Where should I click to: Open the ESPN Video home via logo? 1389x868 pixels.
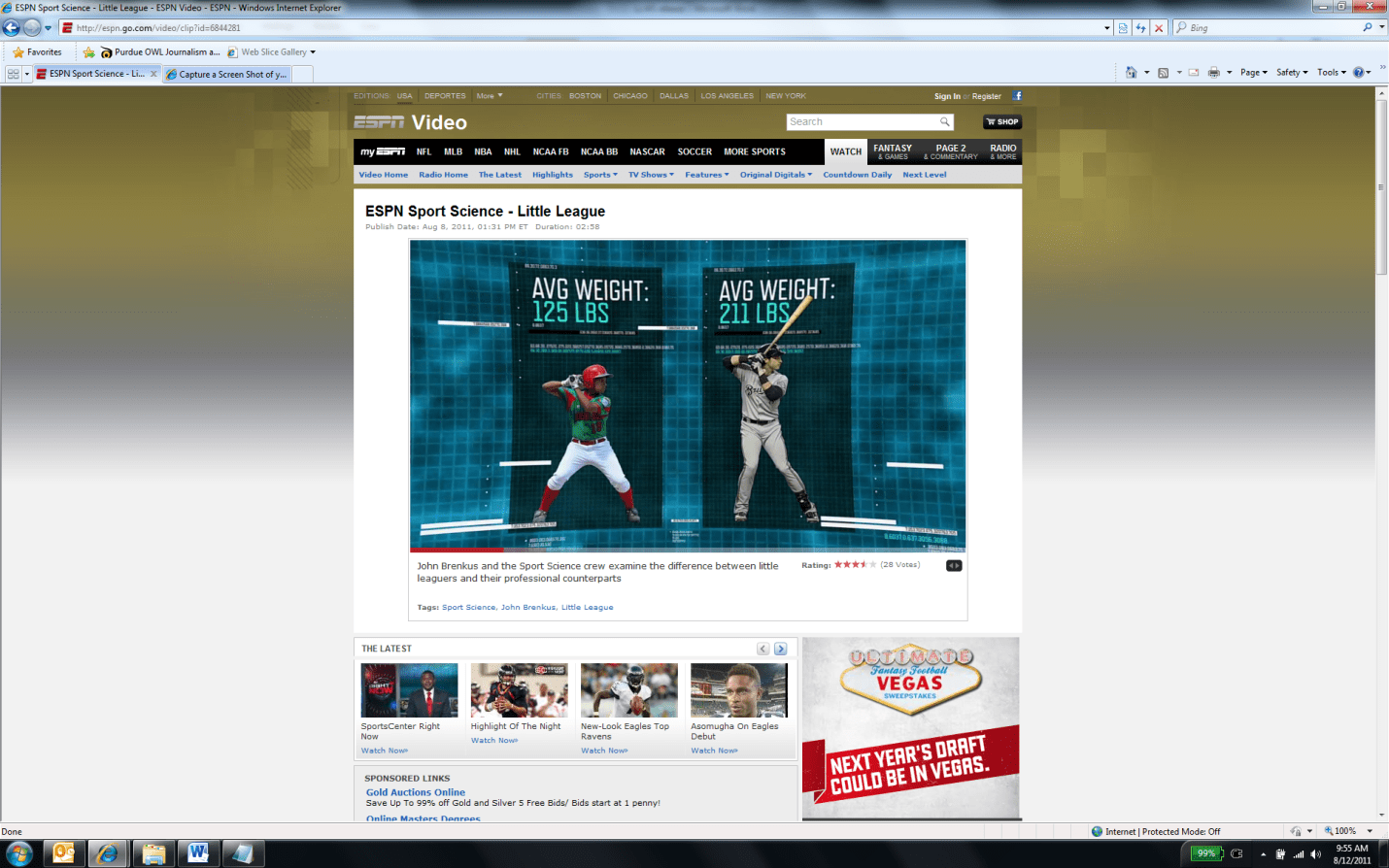(x=408, y=121)
